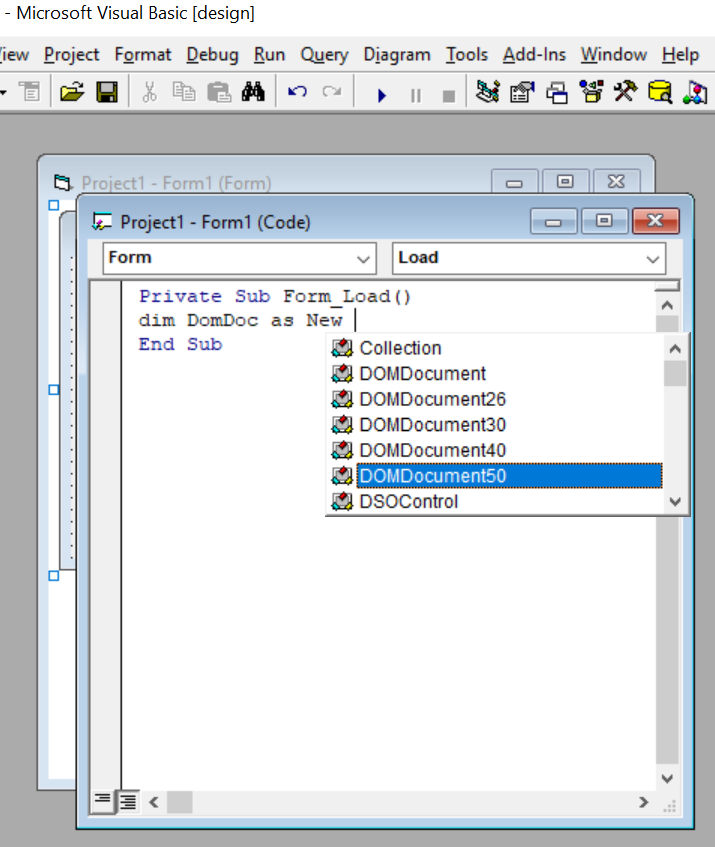
Task: Open the Help menu
Action: pyautogui.click(x=680, y=55)
